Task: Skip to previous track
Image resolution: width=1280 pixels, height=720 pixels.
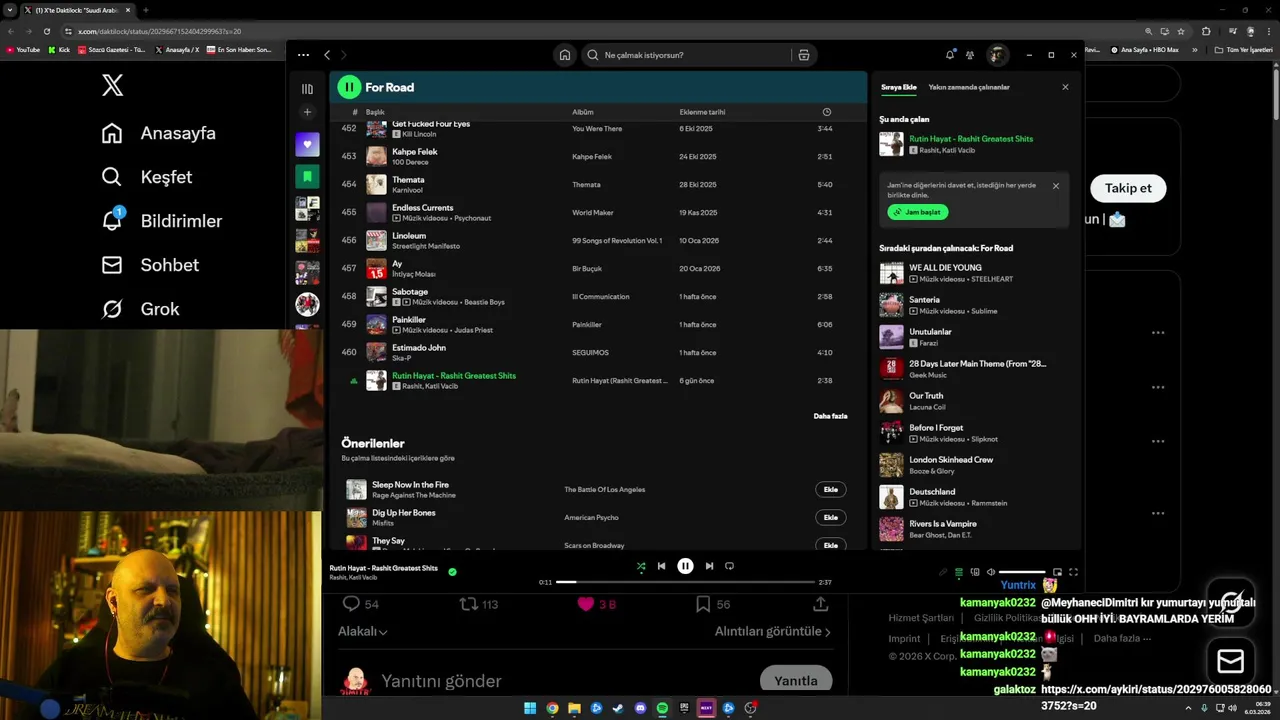Action: coord(661,566)
